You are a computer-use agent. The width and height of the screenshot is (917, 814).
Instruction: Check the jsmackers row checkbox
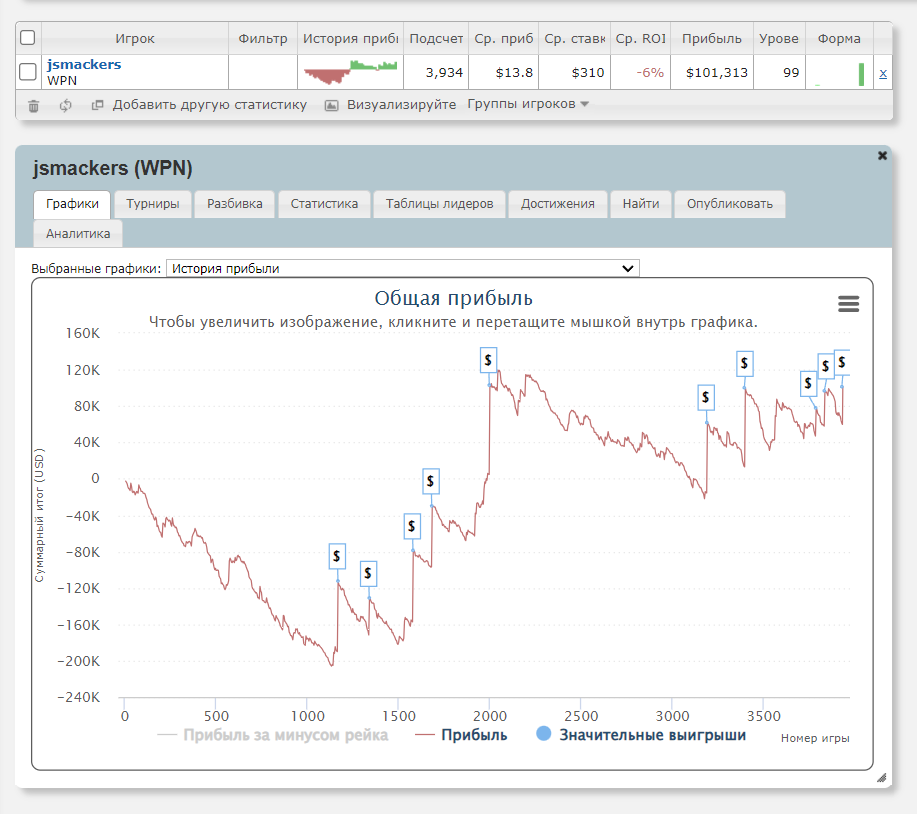(28, 72)
